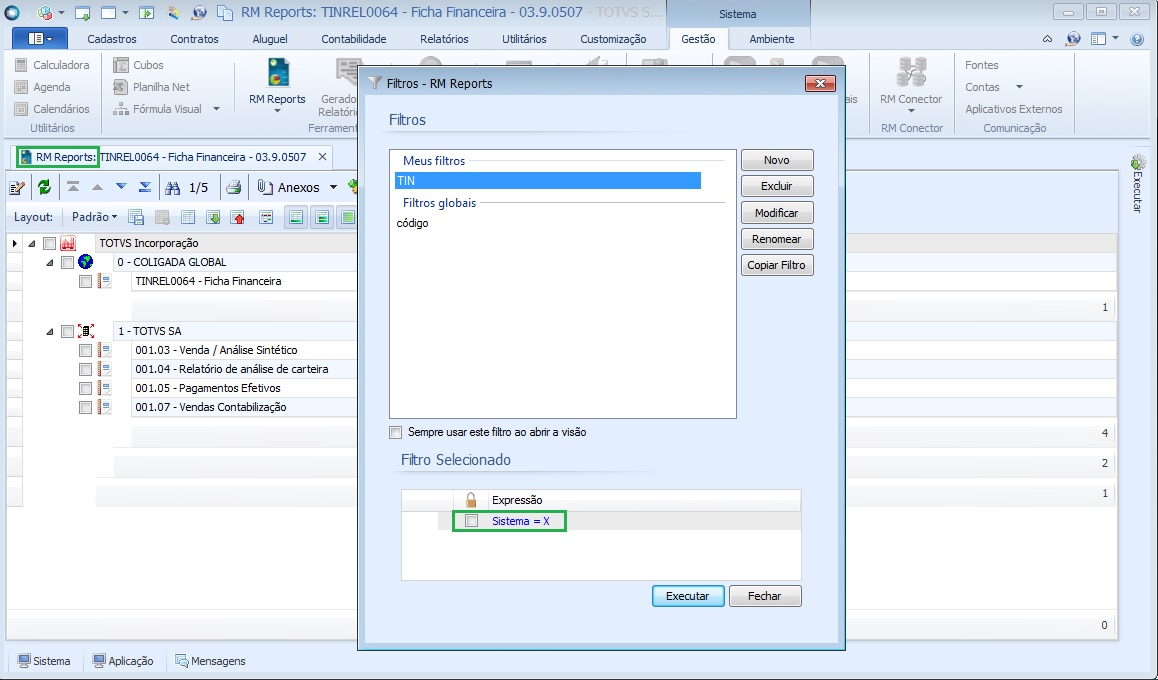Screen dimensions: 1158x680
Task: Go to previous record up arrow
Action: (97, 188)
